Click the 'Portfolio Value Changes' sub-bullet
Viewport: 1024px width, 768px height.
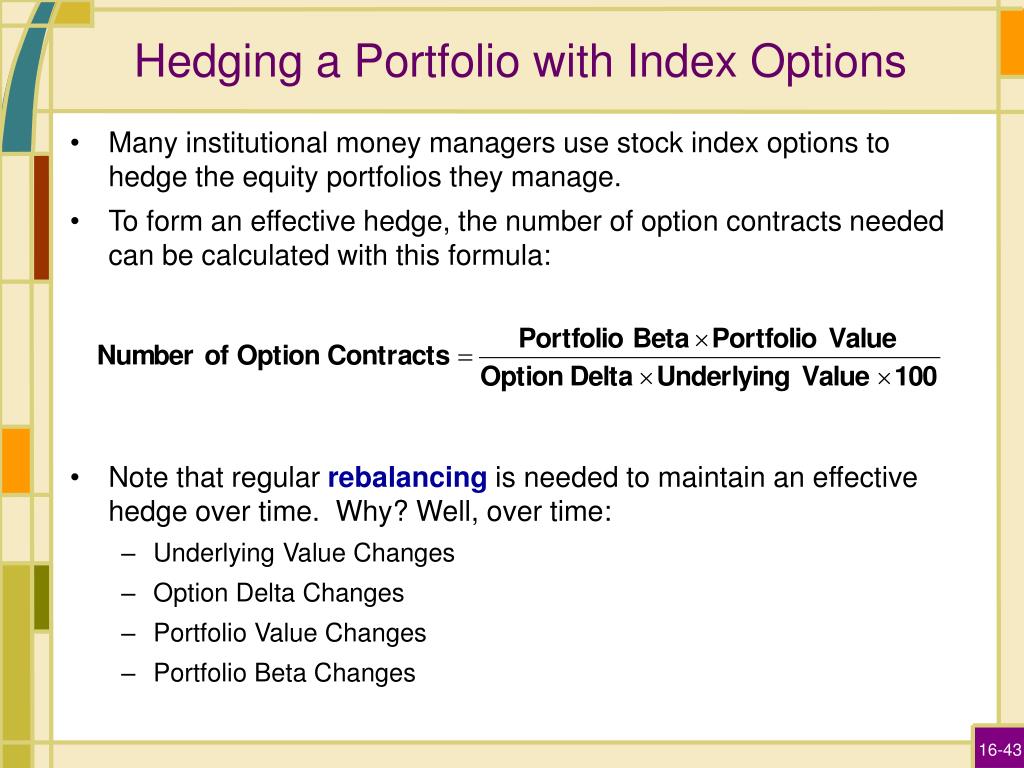pyautogui.click(x=289, y=633)
